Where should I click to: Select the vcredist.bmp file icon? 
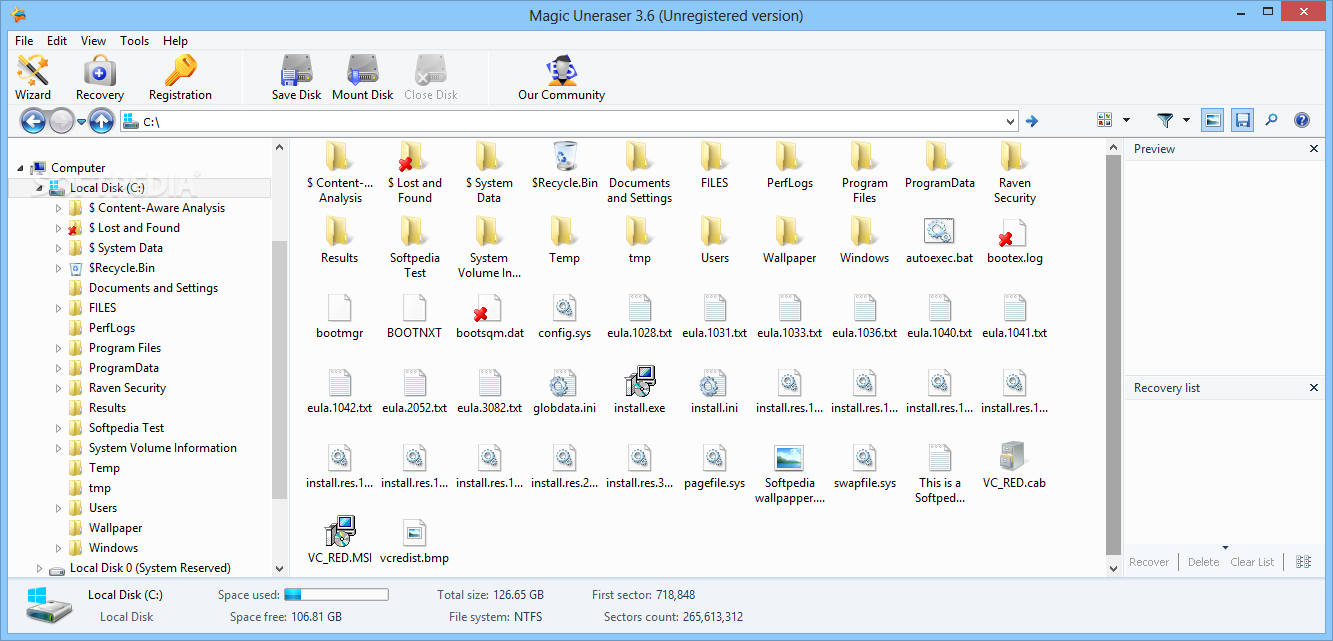pos(414,532)
